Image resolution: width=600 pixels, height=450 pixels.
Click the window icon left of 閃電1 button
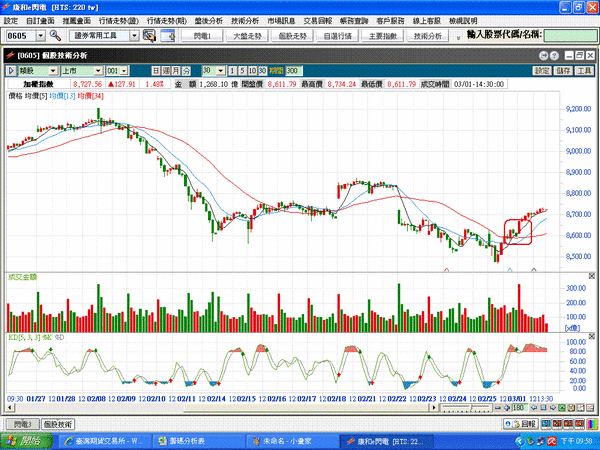point(168,36)
